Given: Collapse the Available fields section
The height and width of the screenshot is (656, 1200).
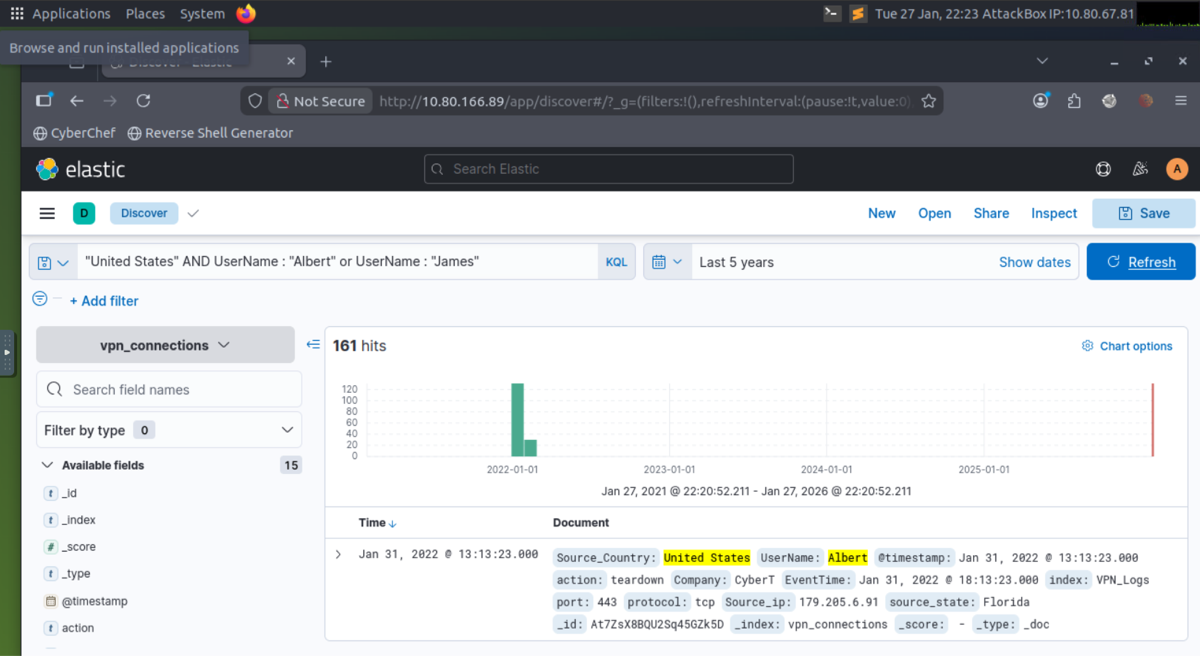Looking at the screenshot, I should (x=47, y=464).
